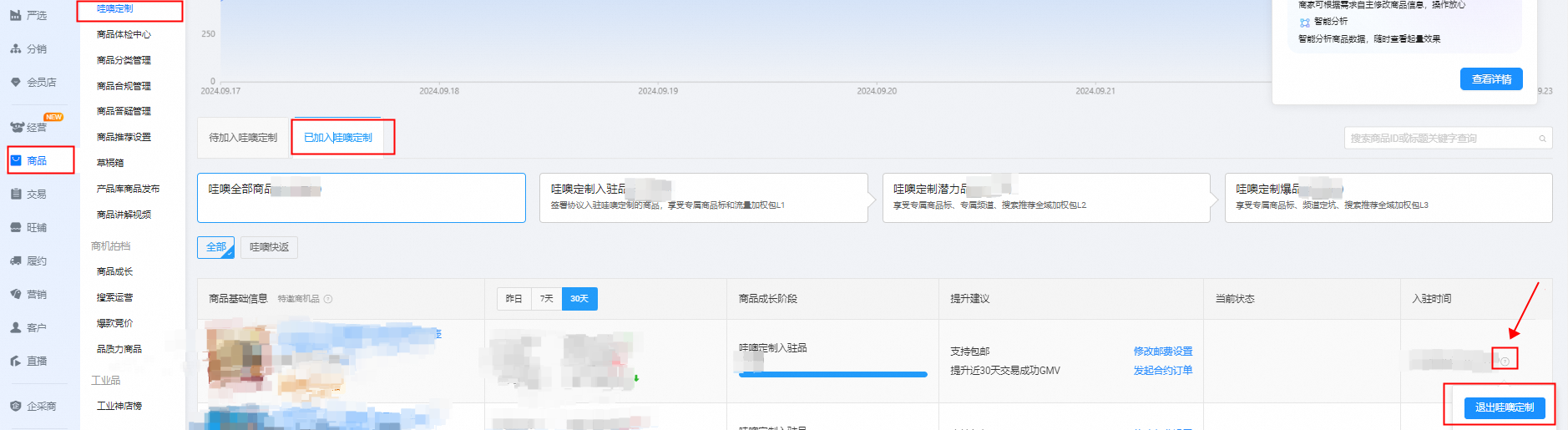Click the help icon beside 特邀商机品
1568x430 pixels.
click(x=328, y=299)
